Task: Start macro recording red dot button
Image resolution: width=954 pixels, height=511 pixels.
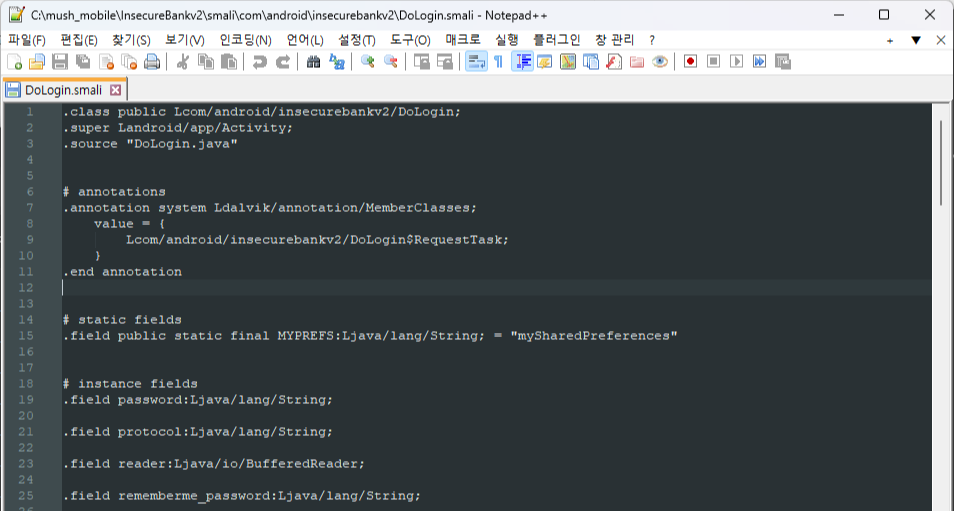Action: coord(690,61)
